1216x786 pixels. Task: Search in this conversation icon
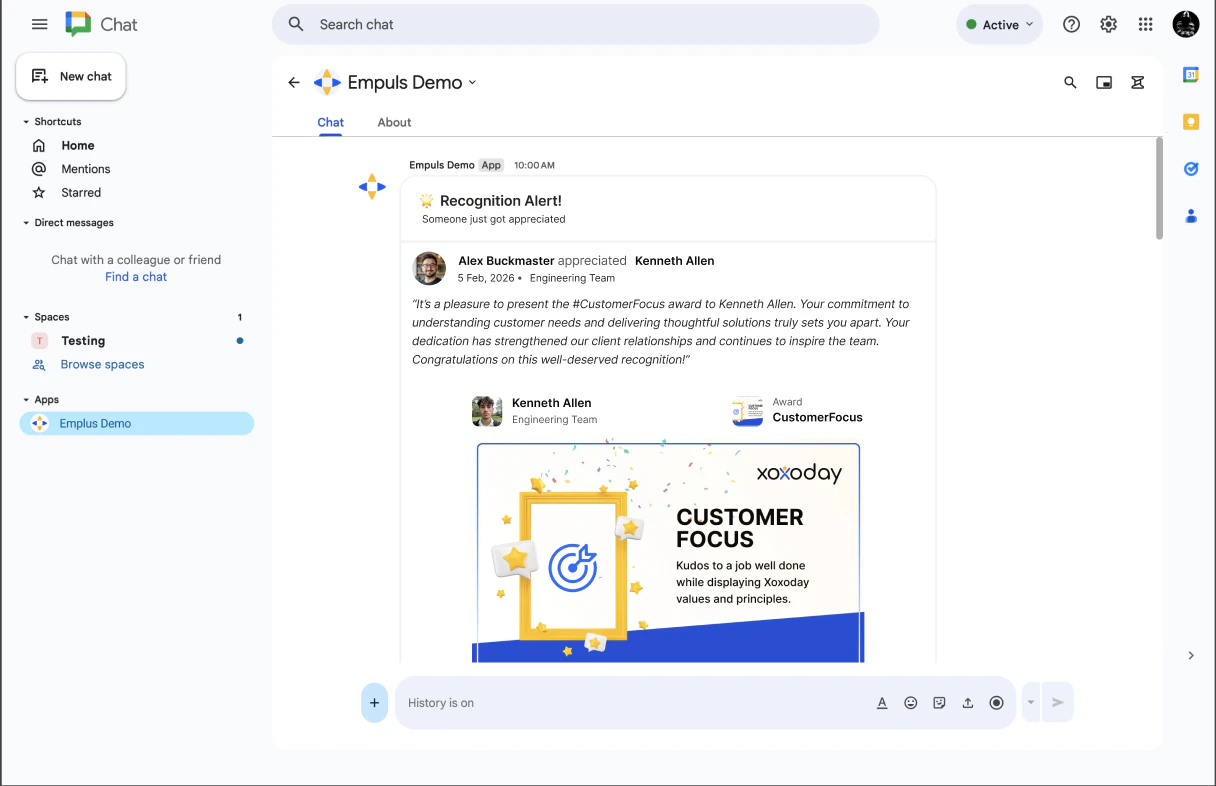[x=1070, y=82]
